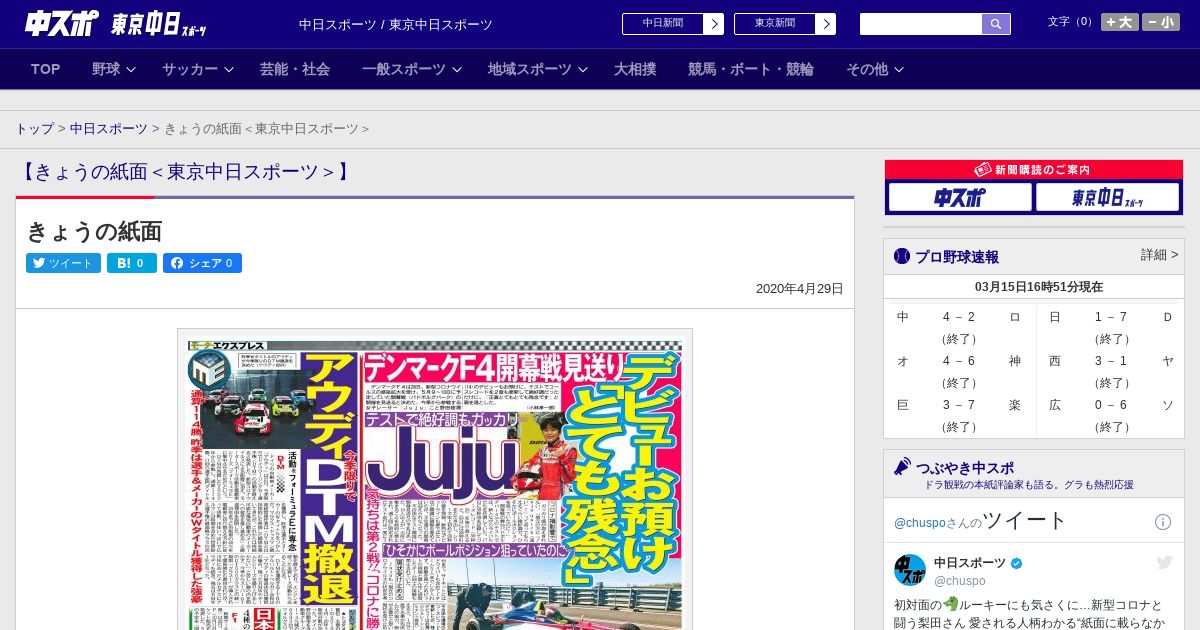Open the 地域スポーツ menu
The height and width of the screenshot is (630, 1200).
530,69
